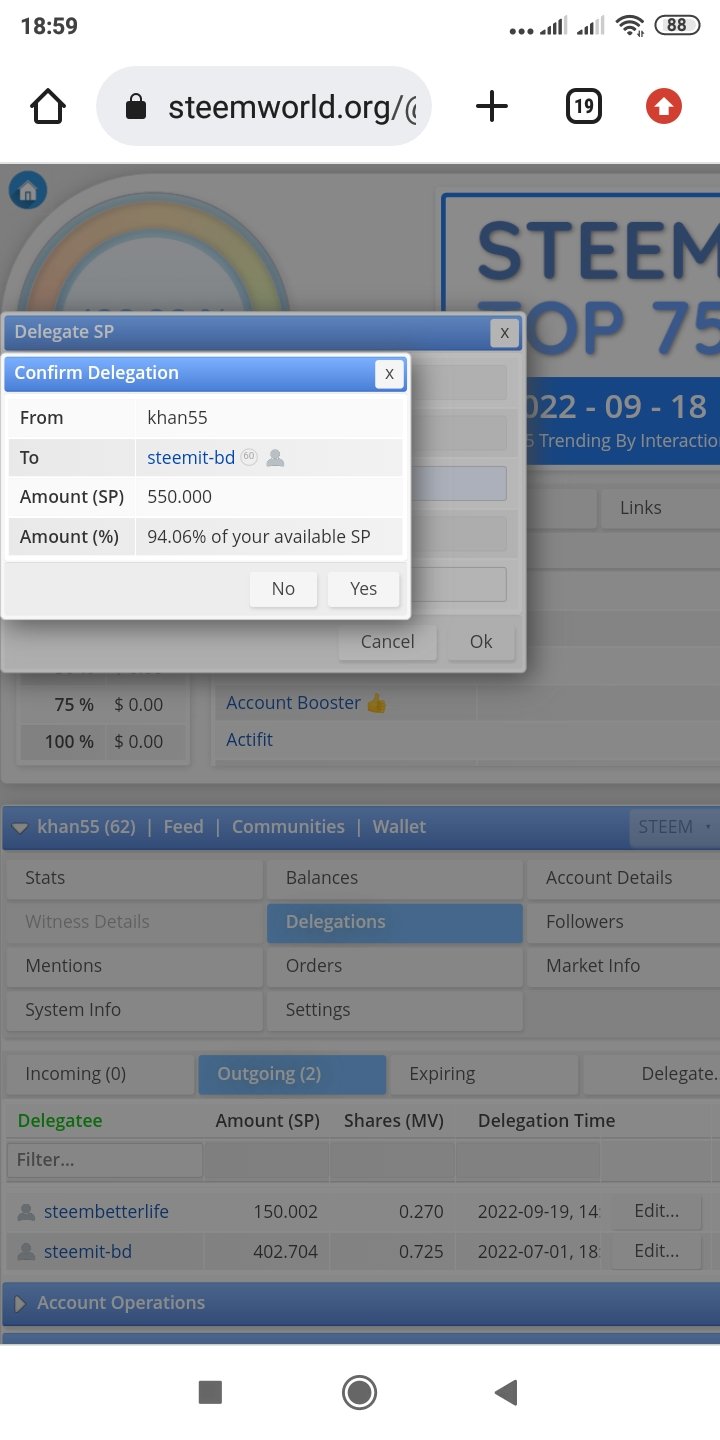Open the Mentions tab
The height and width of the screenshot is (1440, 720).
click(134, 966)
